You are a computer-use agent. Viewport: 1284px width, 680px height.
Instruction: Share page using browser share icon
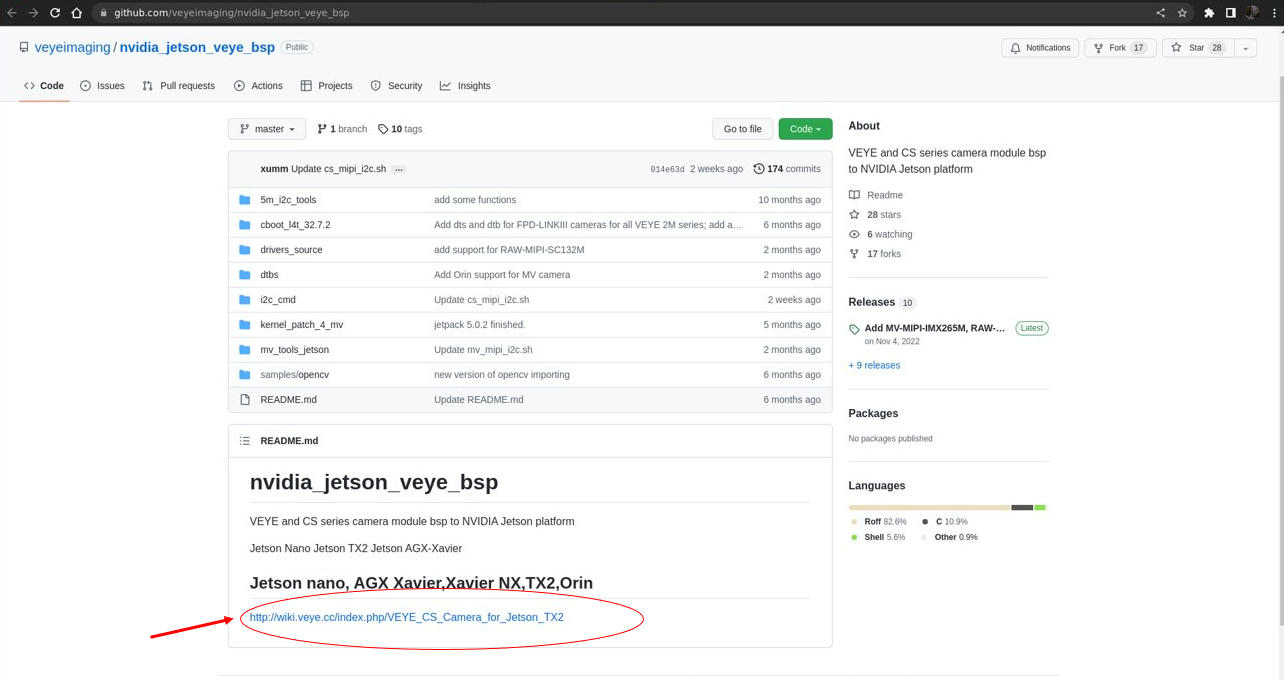coord(1160,13)
